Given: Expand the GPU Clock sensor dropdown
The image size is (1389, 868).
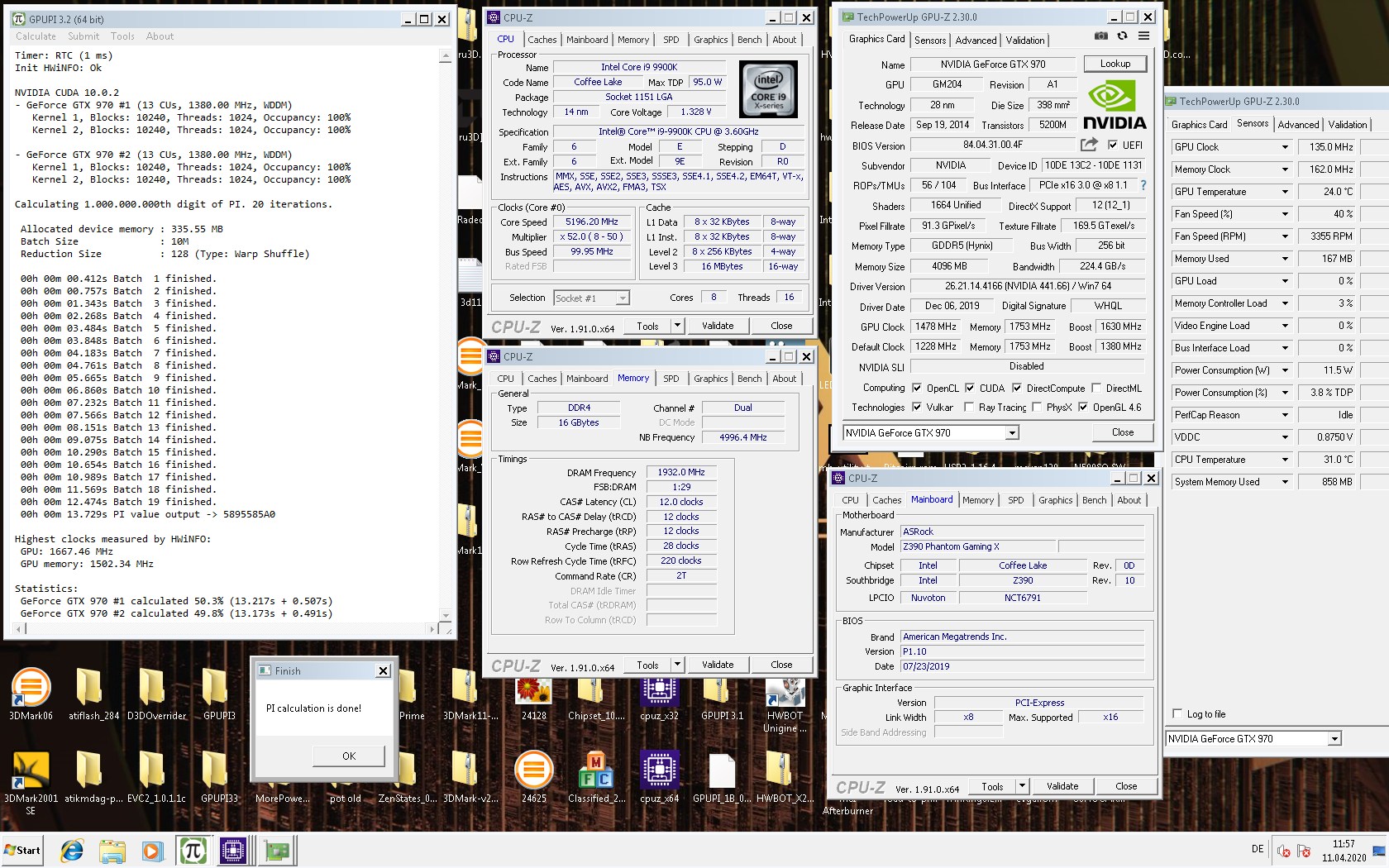Looking at the screenshot, I should [x=1285, y=147].
